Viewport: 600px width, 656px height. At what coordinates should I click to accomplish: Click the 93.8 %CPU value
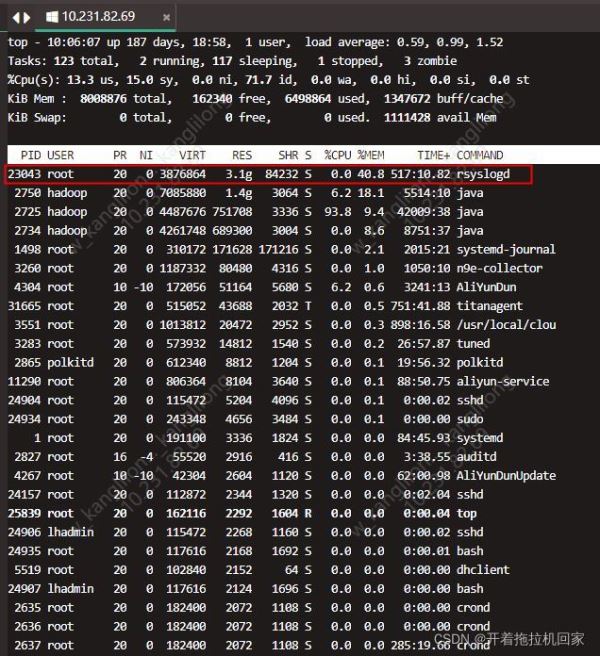[338, 212]
